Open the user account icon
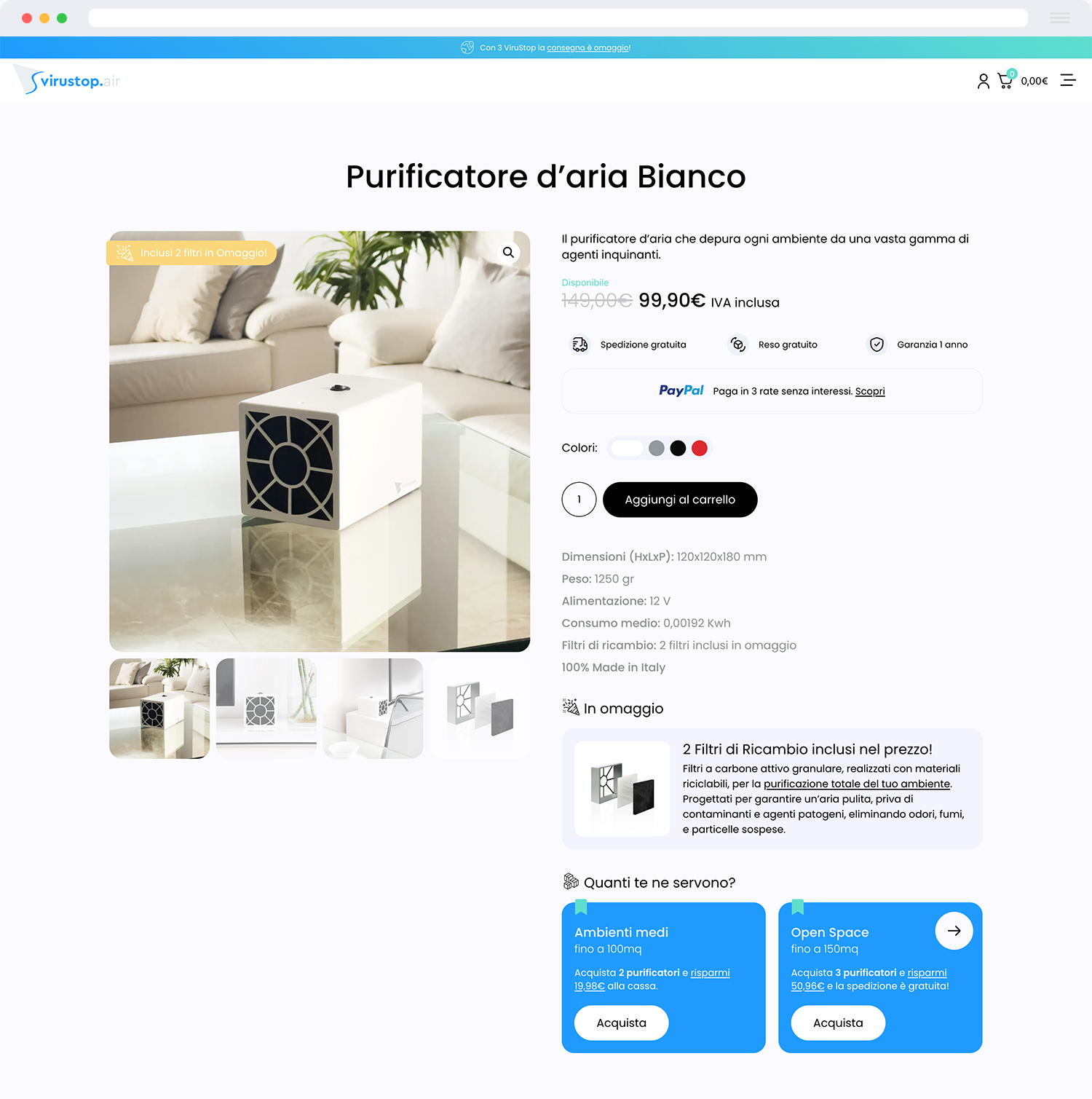 [983, 81]
